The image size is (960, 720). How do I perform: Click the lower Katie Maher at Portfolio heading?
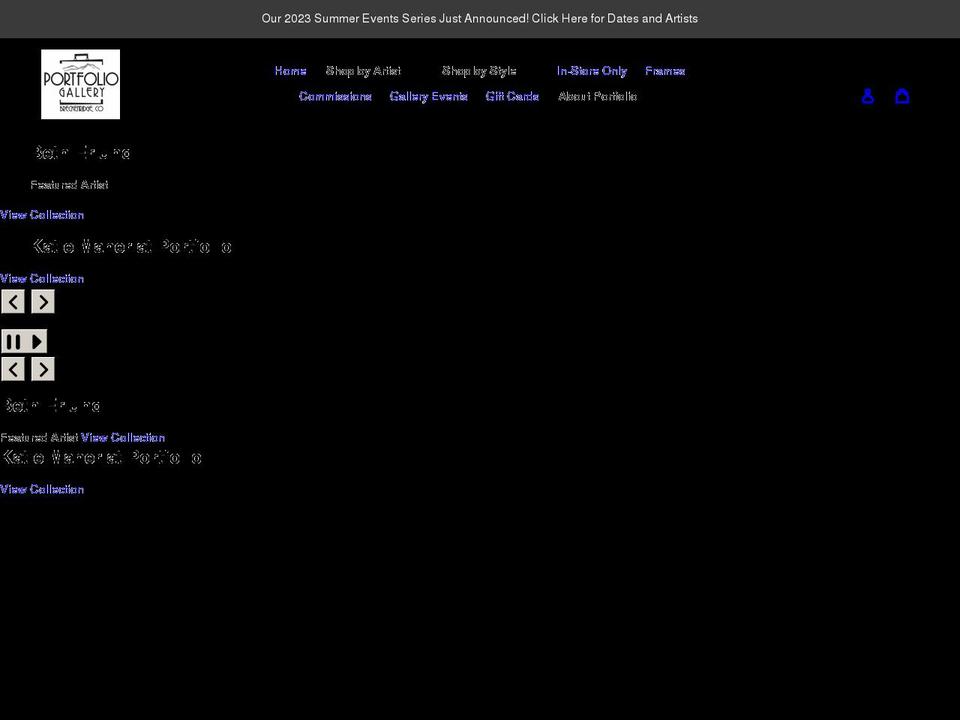click(x=102, y=457)
